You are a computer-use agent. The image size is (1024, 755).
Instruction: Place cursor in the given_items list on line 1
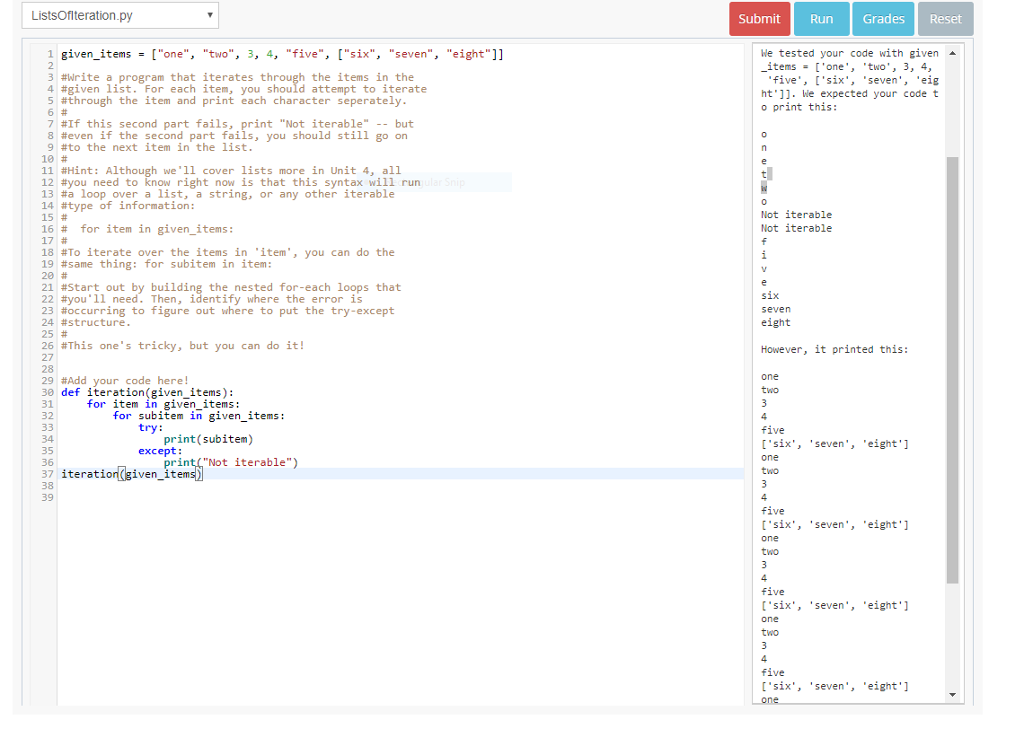(x=282, y=54)
